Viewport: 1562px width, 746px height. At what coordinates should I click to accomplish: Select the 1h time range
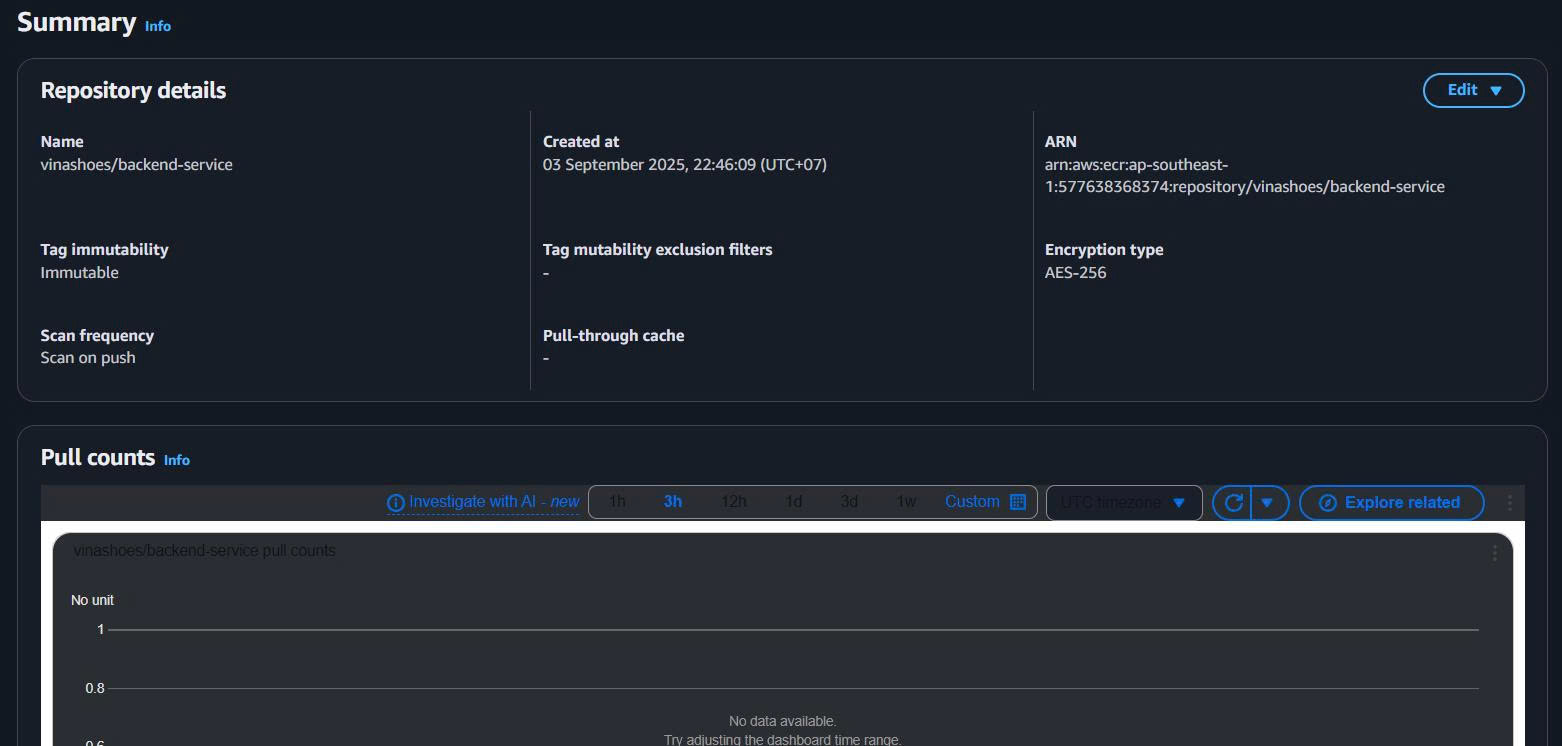click(617, 502)
